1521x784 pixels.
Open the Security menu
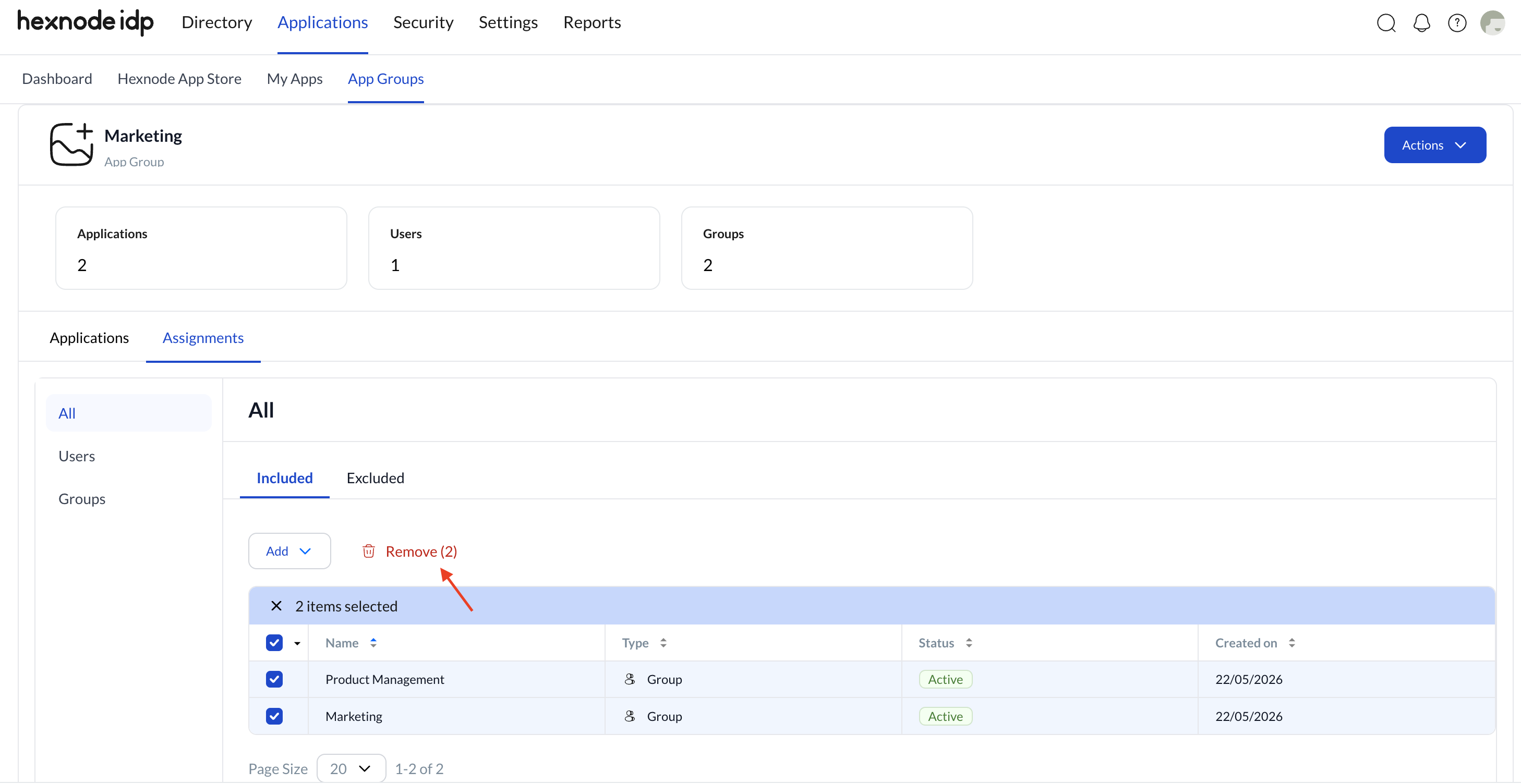[x=423, y=22]
